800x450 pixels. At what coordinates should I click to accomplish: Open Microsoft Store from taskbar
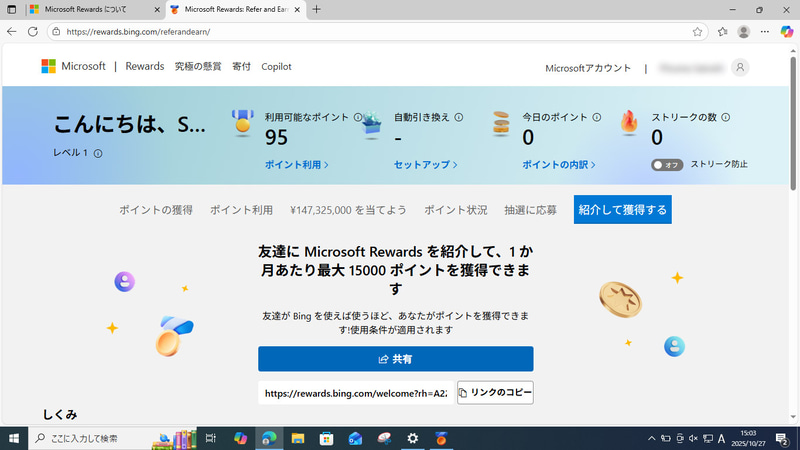(x=327, y=438)
